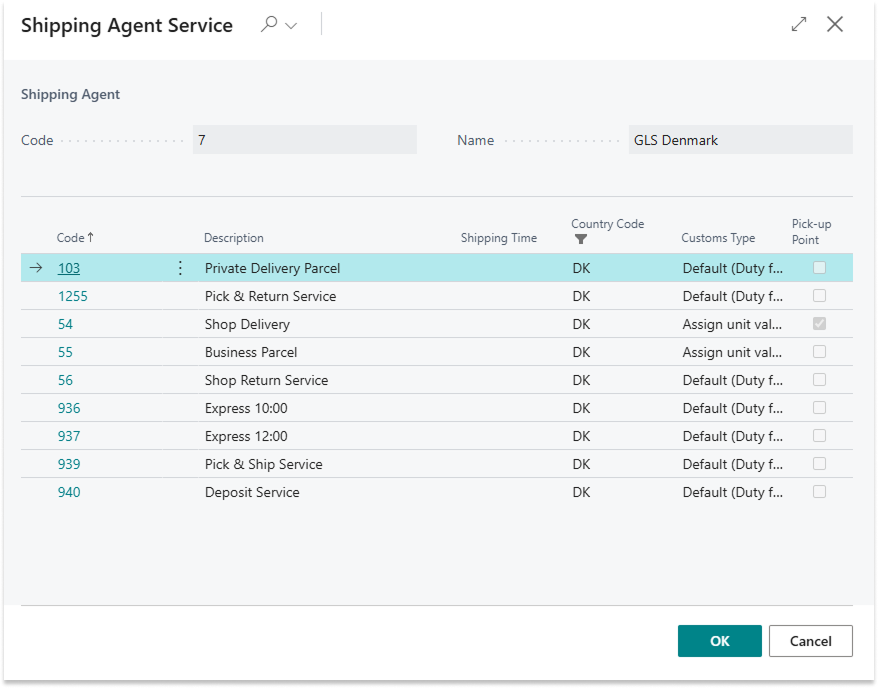Click the Shipping Time column header
The width and height of the screenshot is (878, 688).
click(x=498, y=238)
